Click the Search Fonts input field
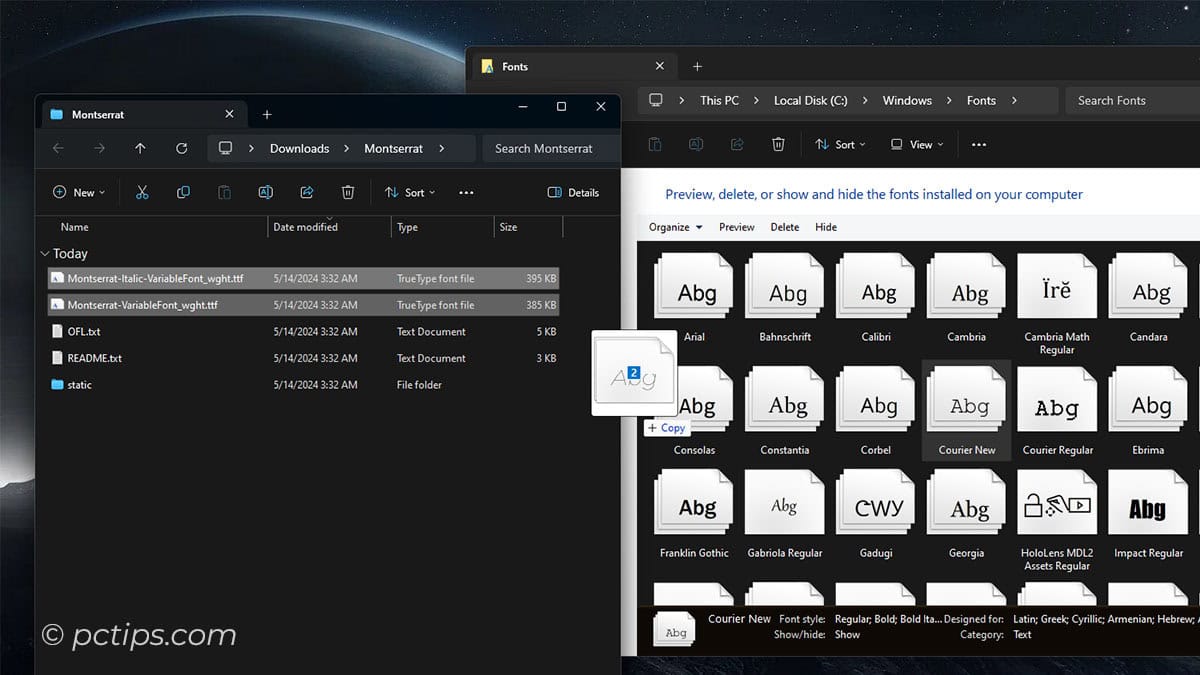This screenshot has height=675, width=1200. [x=1113, y=100]
